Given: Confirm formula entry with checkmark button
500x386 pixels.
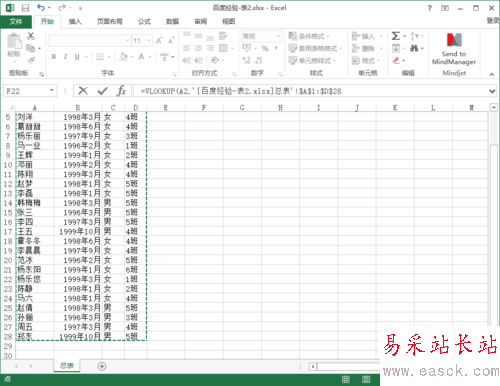Looking at the screenshot, I should [102, 91].
